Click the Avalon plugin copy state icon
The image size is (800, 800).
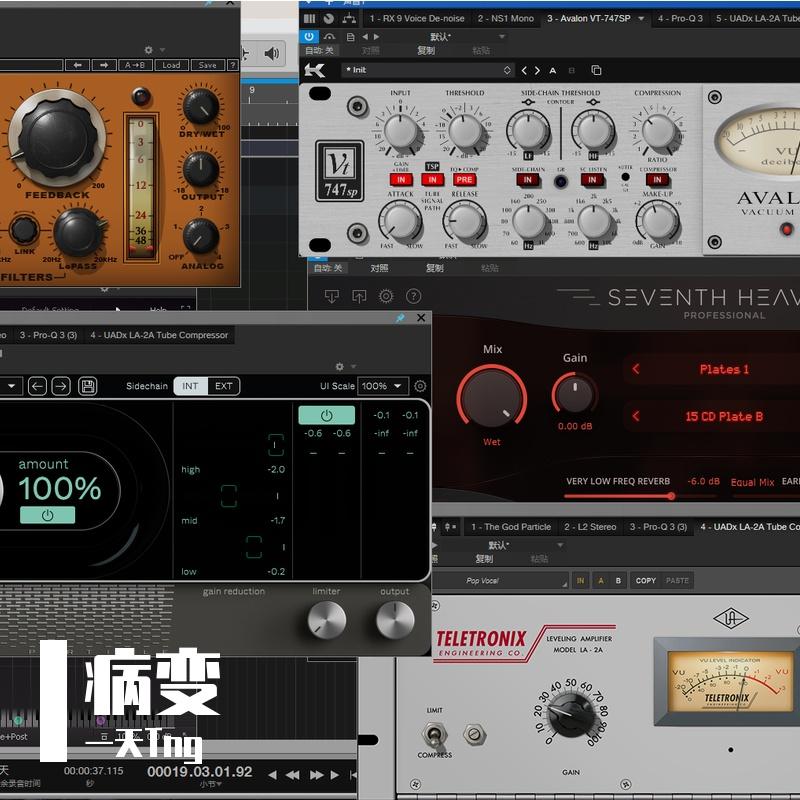point(596,70)
